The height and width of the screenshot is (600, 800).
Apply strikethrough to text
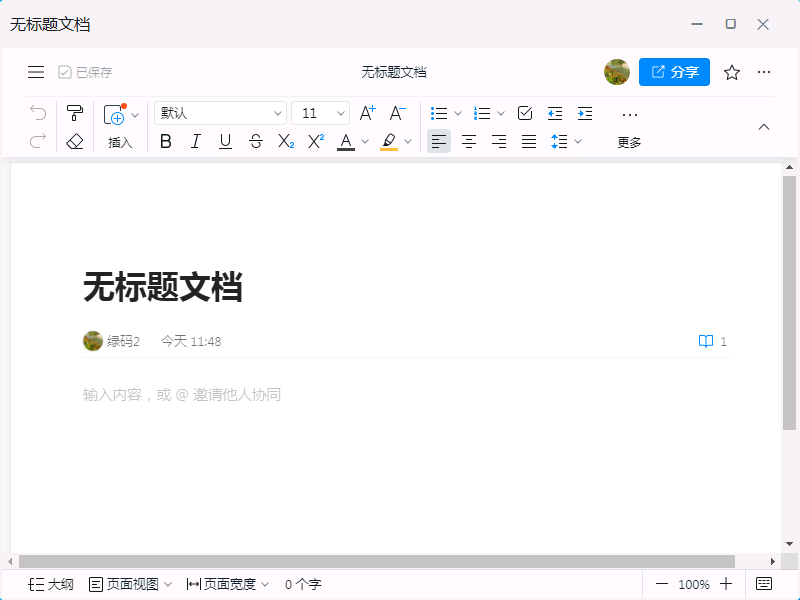click(x=256, y=142)
